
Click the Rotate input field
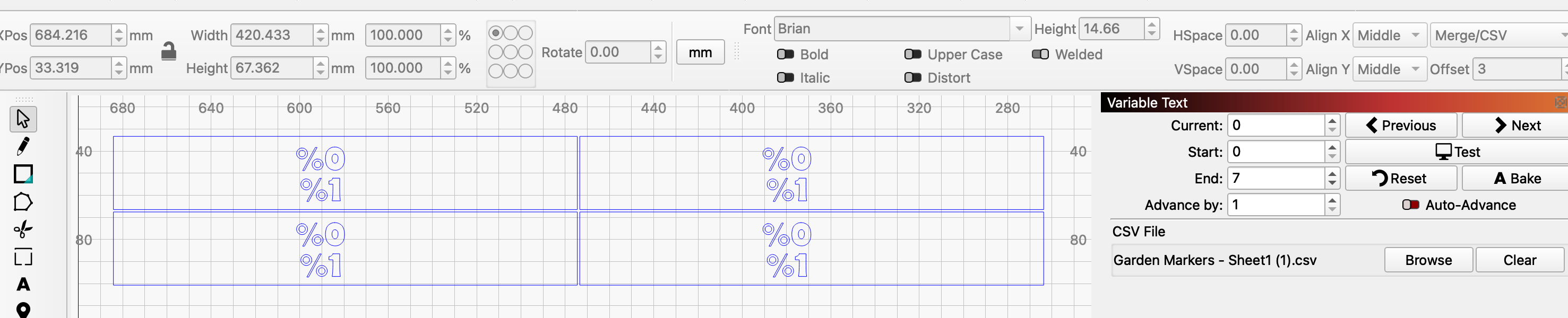(619, 52)
